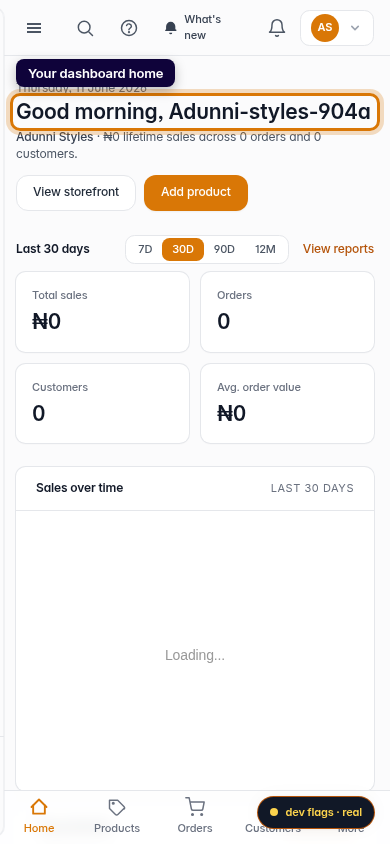Screen dimensions: 390x844
Task: Open the What's new announcements
Action: 194,27
